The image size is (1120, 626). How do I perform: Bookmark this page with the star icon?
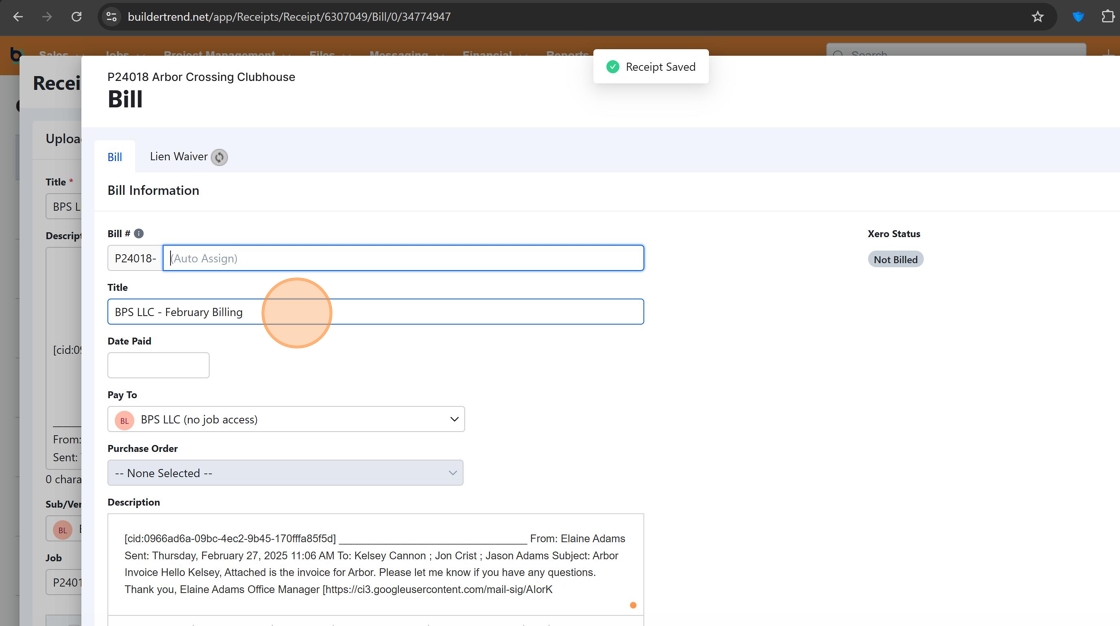(x=1038, y=16)
